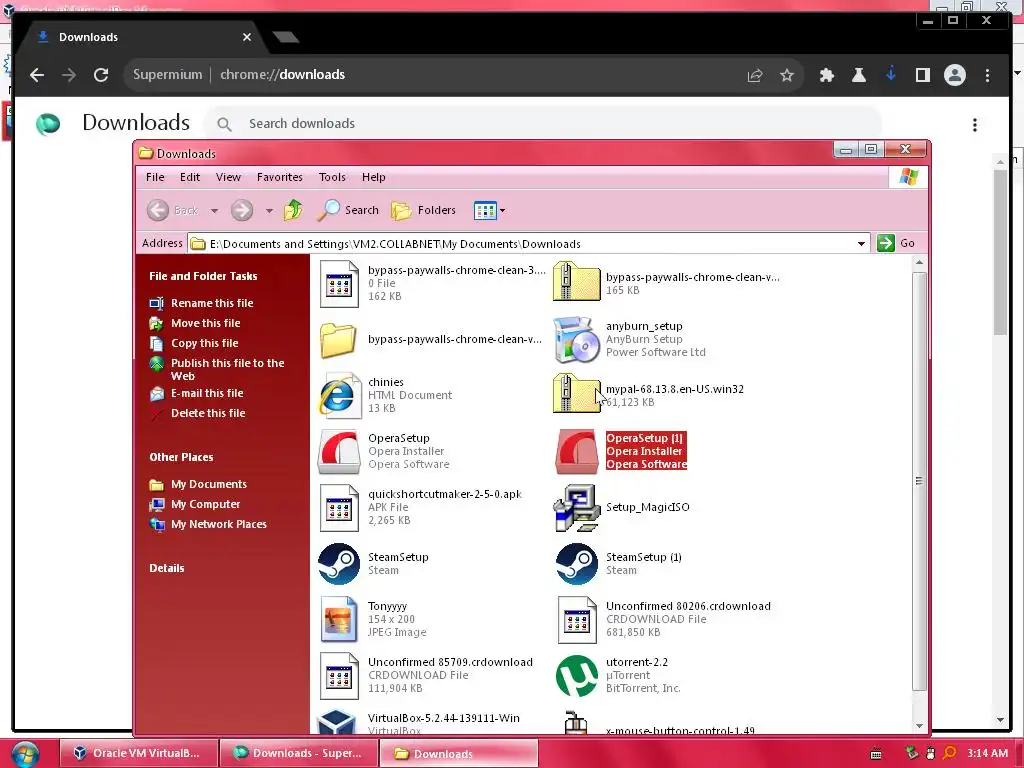Toggle the browser side panel icon
The width and height of the screenshot is (1024, 768).
point(923,75)
